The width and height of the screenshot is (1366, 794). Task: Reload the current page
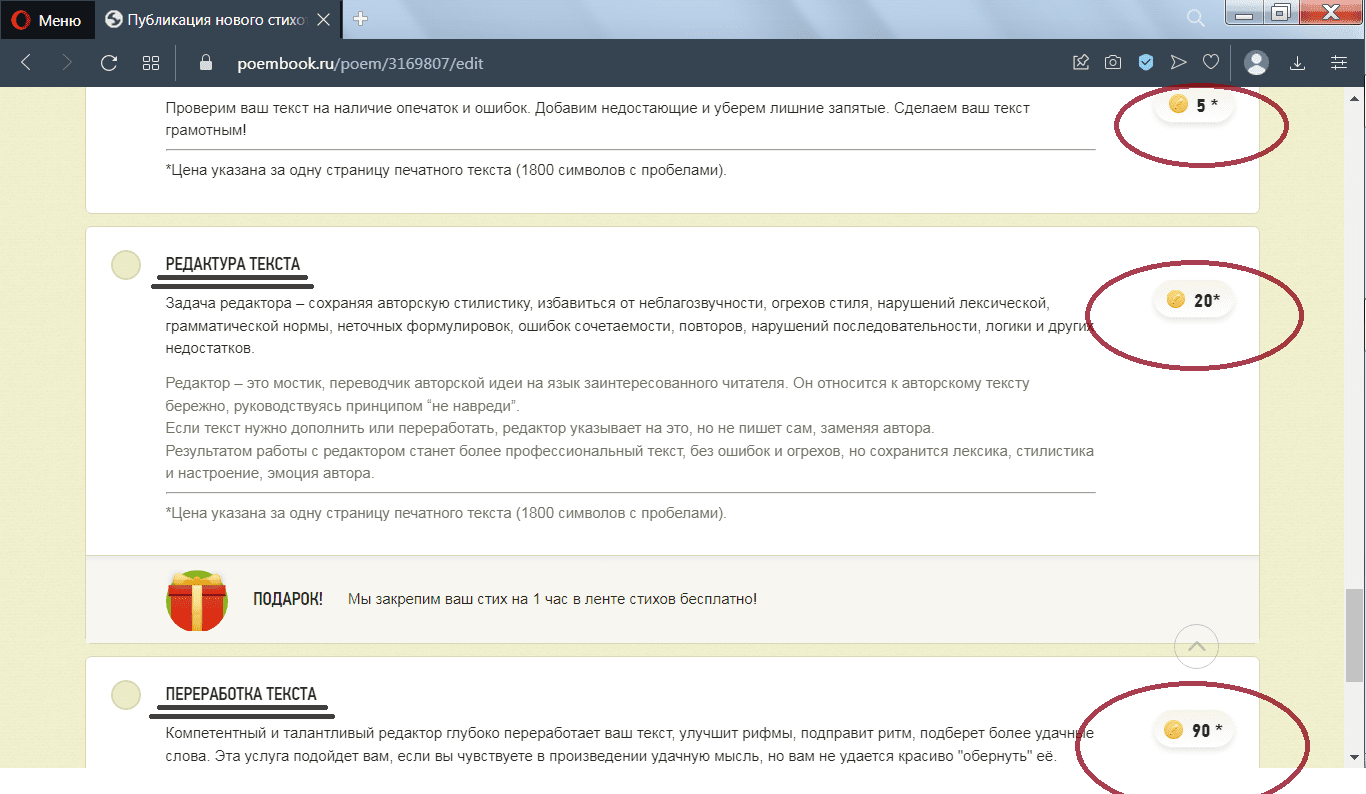[109, 63]
